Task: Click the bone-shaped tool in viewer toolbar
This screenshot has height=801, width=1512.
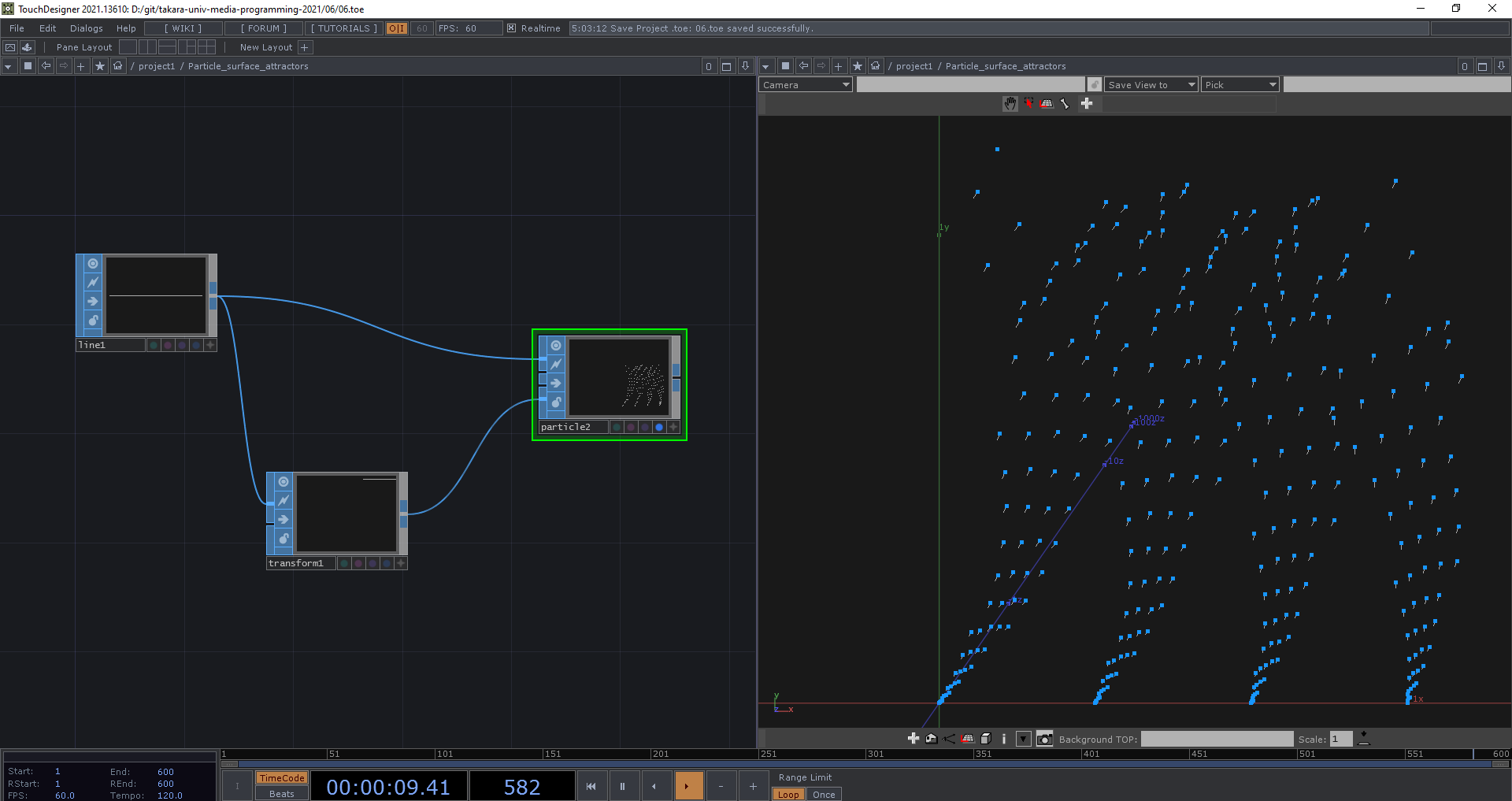Action: pyautogui.click(x=1065, y=104)
